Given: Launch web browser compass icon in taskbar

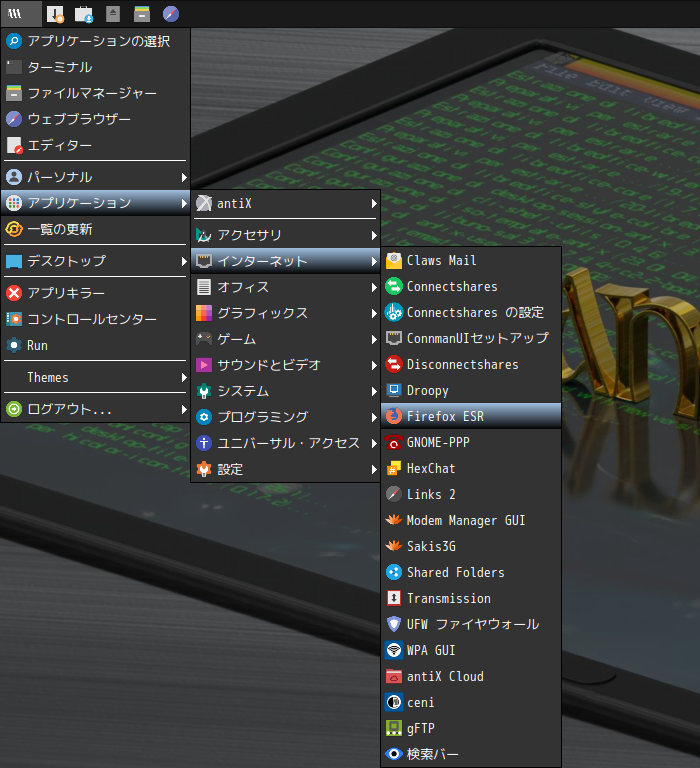Looking at the screenshot, I should 170,14.
